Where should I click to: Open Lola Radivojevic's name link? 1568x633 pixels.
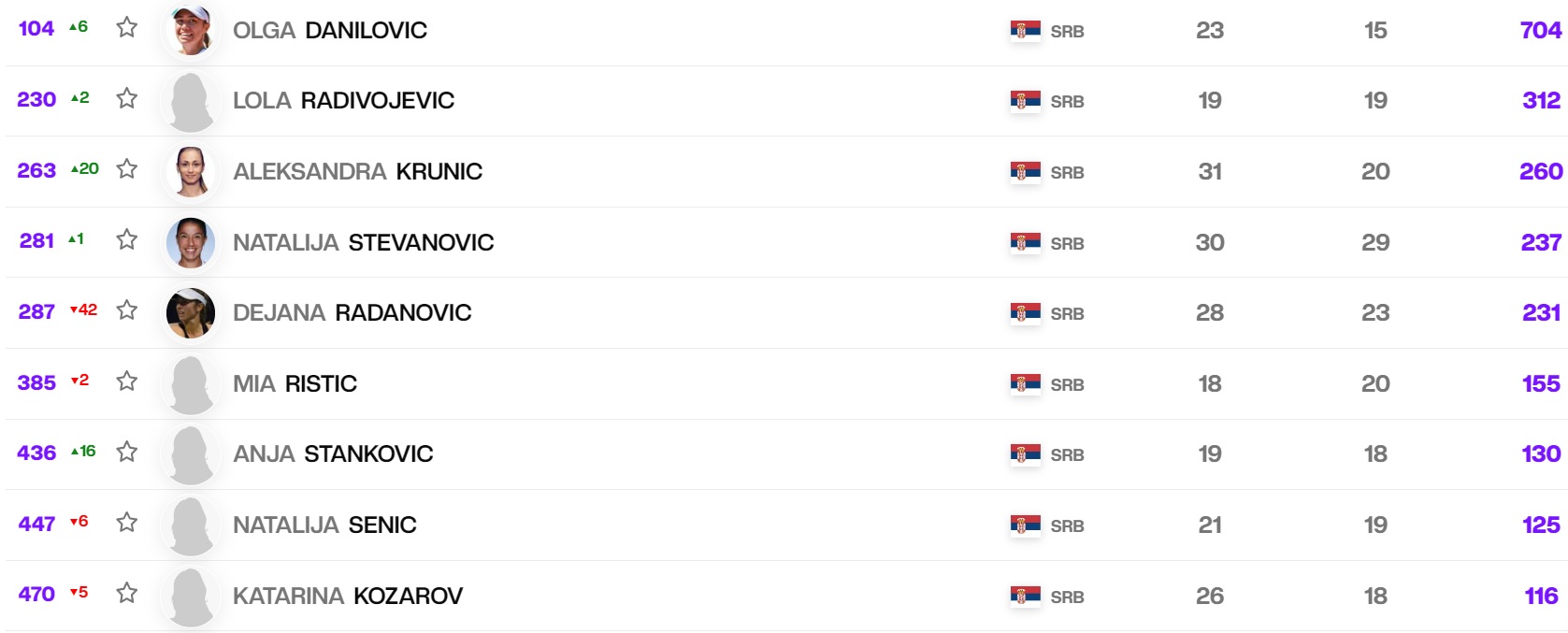tap(343, 101)
